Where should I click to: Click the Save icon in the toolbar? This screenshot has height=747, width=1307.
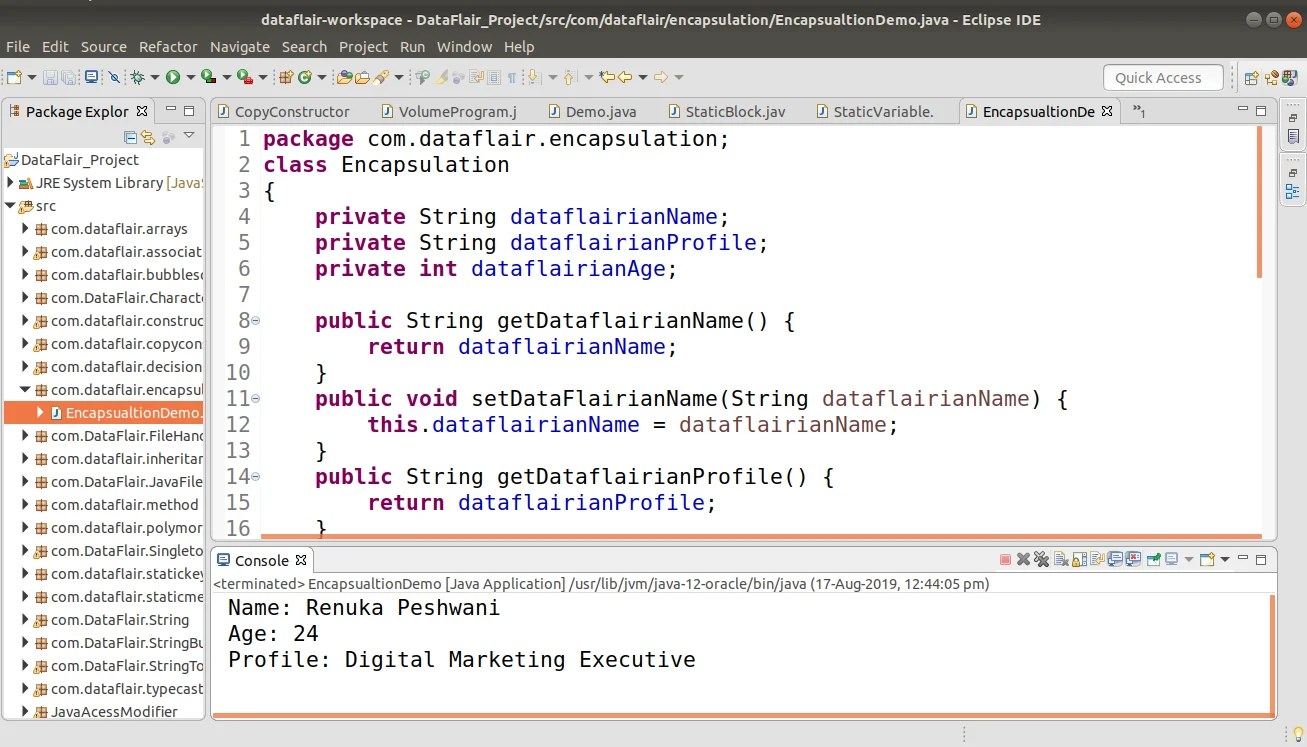pyautogui.click(x=52, y=76)
